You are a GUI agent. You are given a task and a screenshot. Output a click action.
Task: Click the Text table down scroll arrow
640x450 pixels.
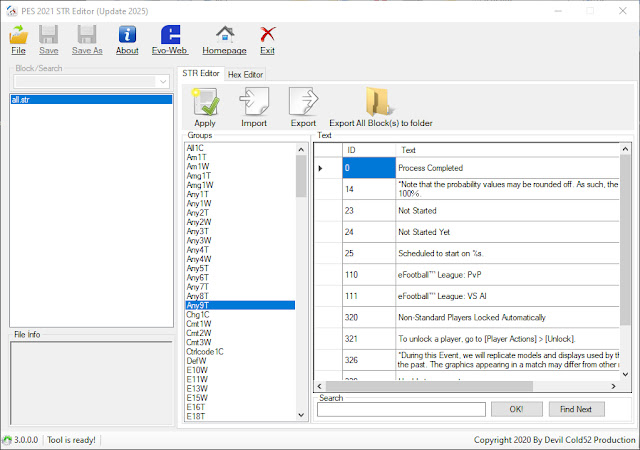625,374
